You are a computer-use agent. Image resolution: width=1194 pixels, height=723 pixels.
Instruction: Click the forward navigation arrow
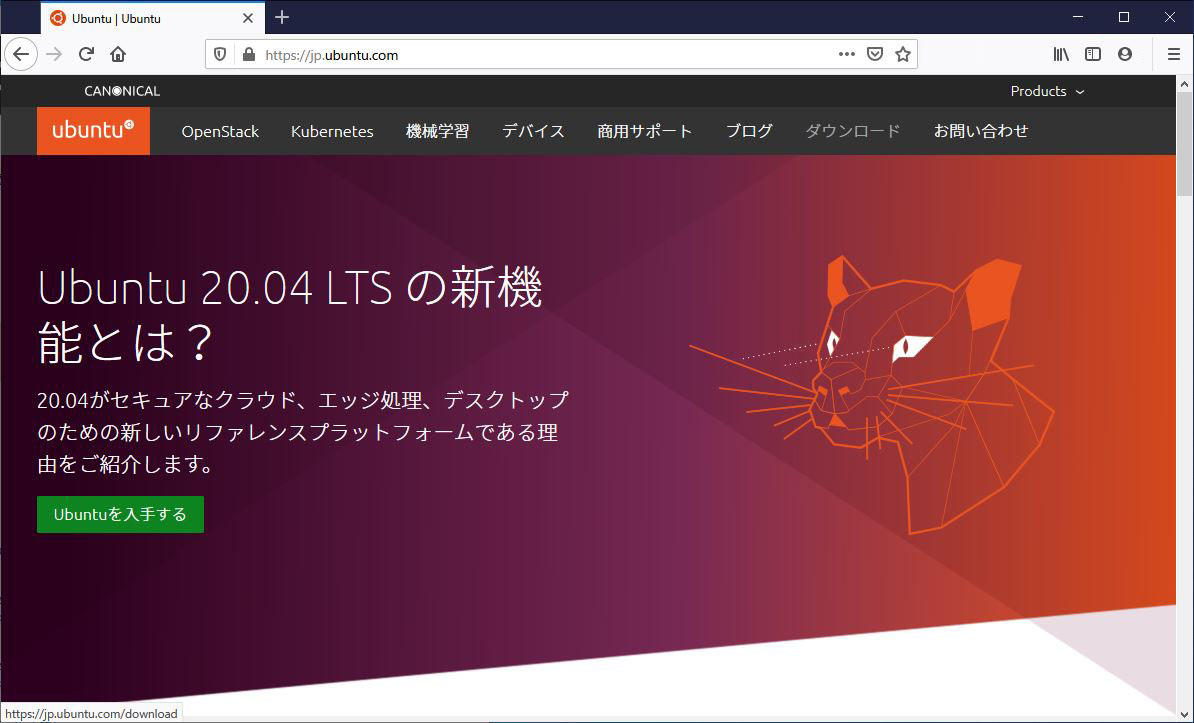[x=53, y=54]
